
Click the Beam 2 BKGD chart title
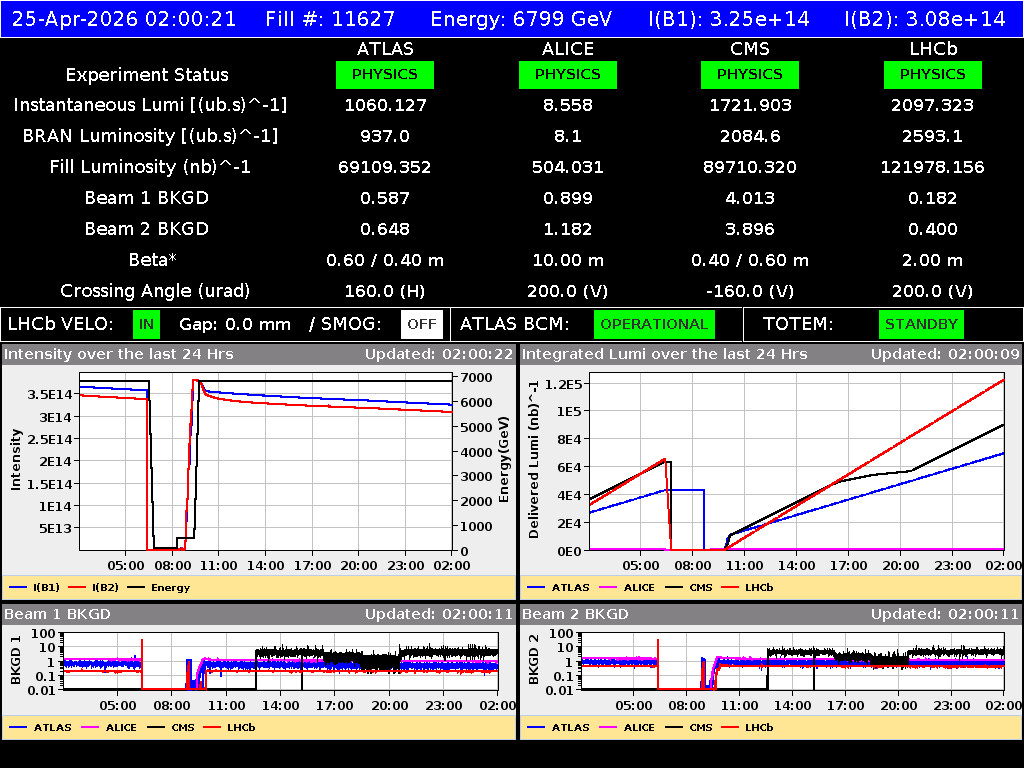tap(575, 614)
